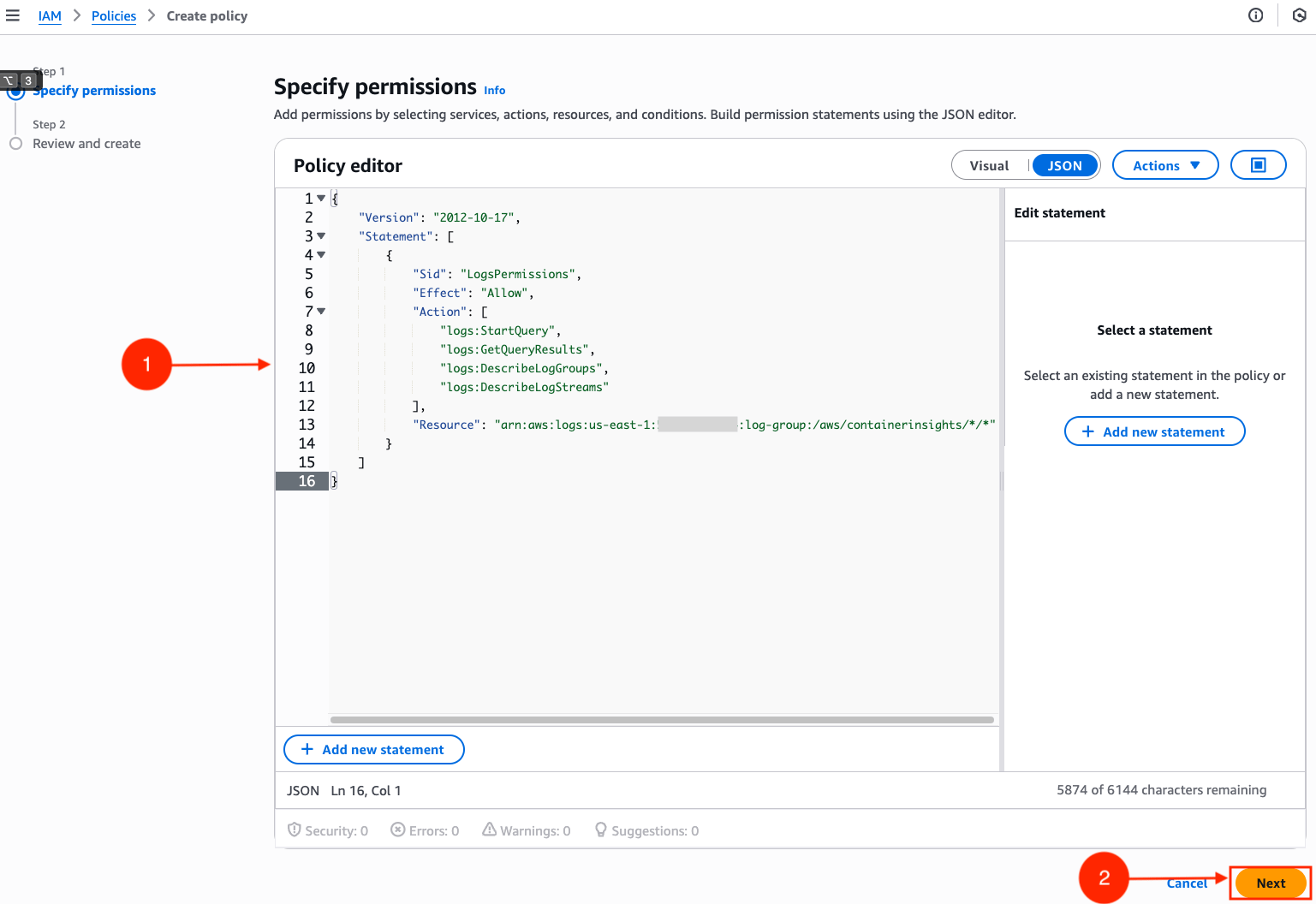This screenshot has width=1316, height=904.
Task: Go to IAM breadcrumb link
Action: pyautogui.click(x=50, y=15)
